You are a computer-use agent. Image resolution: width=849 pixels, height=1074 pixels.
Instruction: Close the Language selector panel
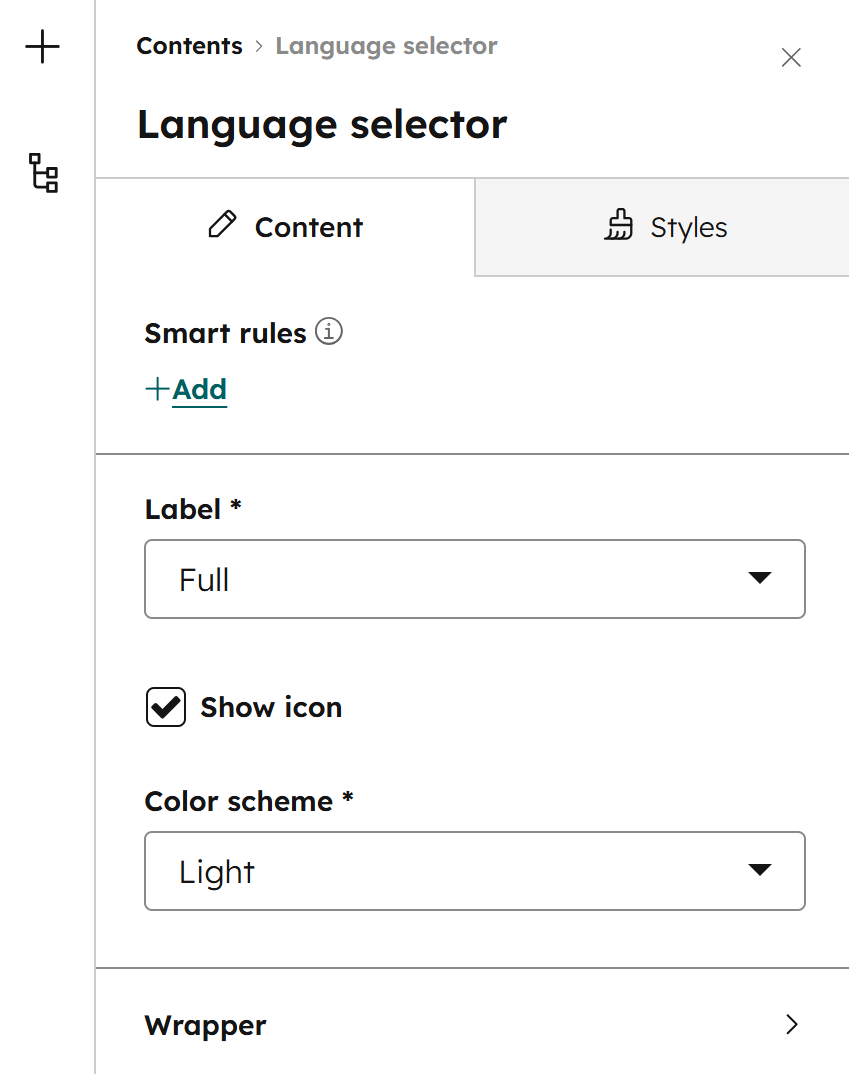pyautogui.click(x=791, y=57)
